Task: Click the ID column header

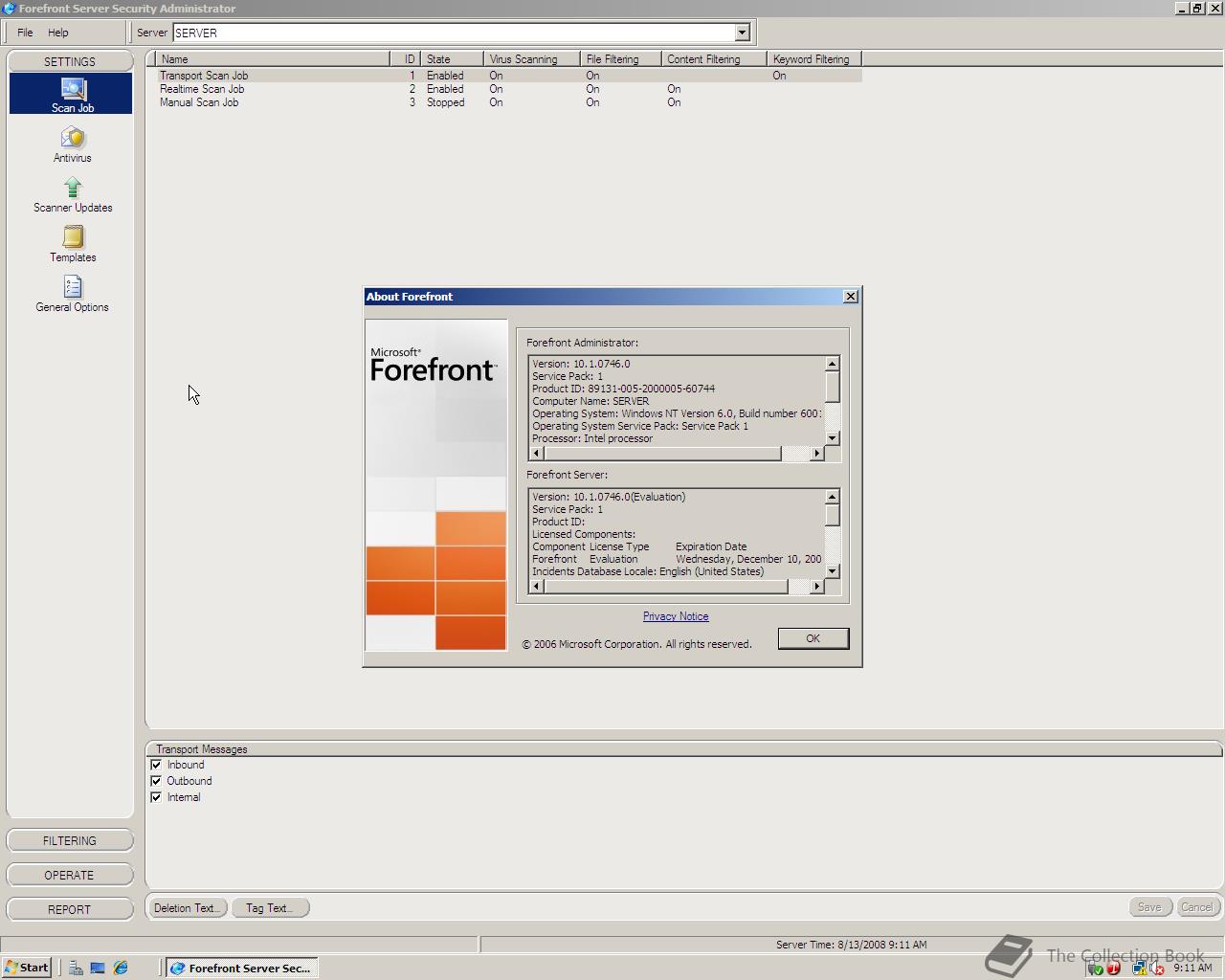Action: [x=406, y=59]
